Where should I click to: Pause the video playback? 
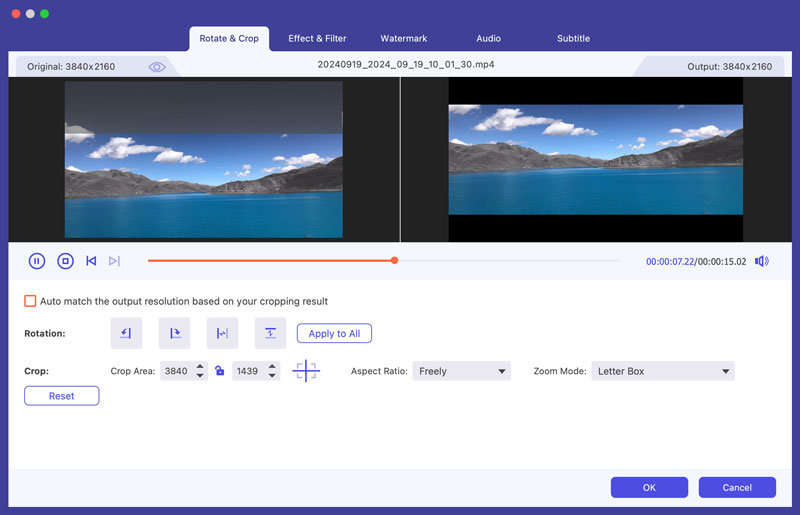click(37, 261)
